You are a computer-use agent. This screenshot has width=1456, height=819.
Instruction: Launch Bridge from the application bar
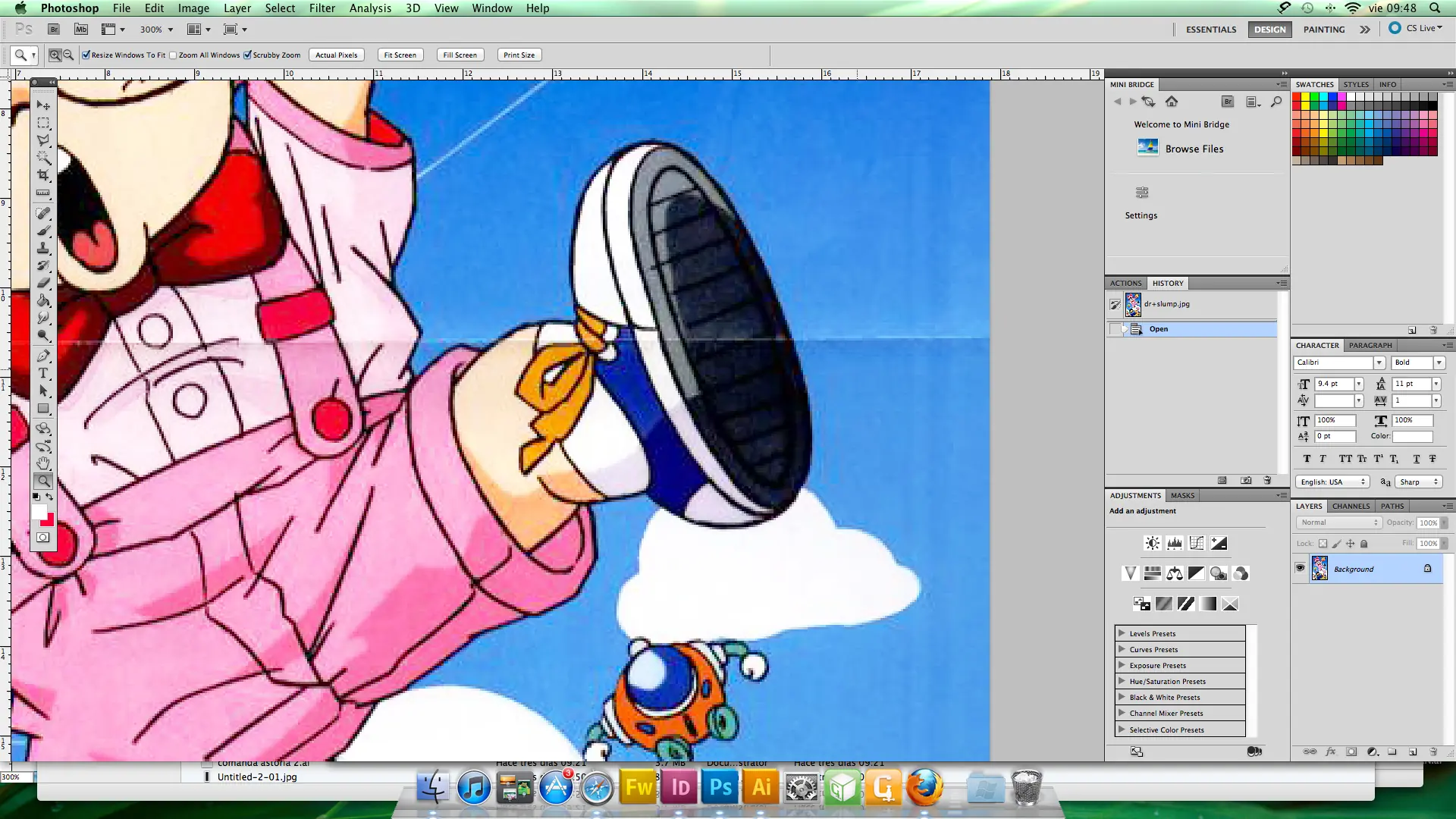(x=54, y=30)
